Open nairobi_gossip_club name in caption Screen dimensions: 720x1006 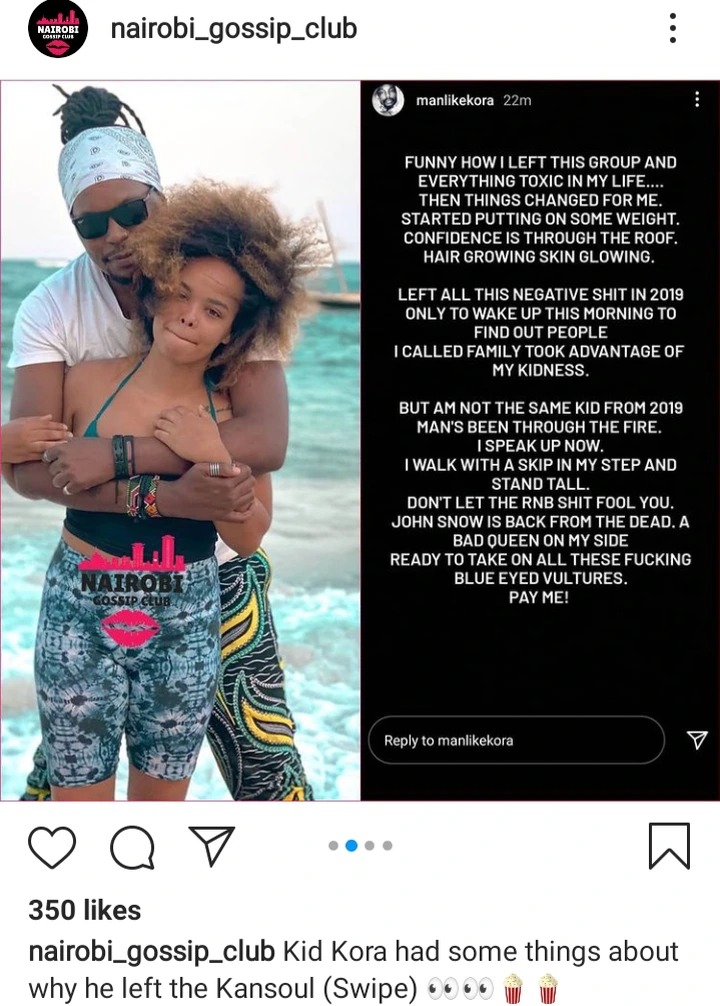tap(151, 951)
